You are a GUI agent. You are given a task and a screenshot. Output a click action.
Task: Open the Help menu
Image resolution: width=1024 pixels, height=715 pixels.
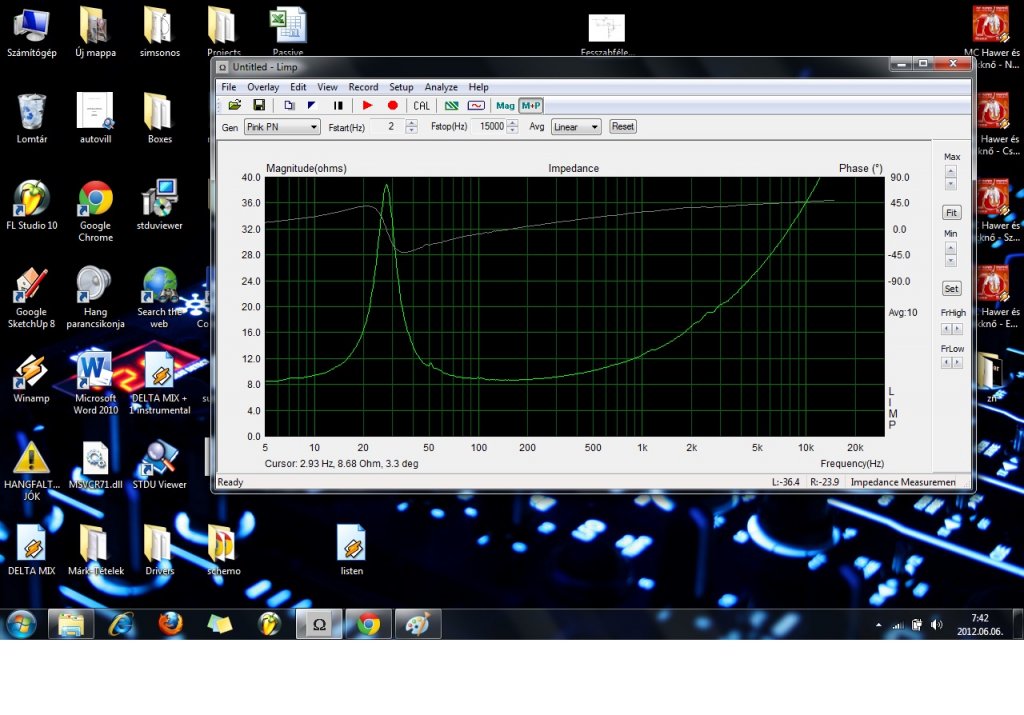[x=478, y=87]
